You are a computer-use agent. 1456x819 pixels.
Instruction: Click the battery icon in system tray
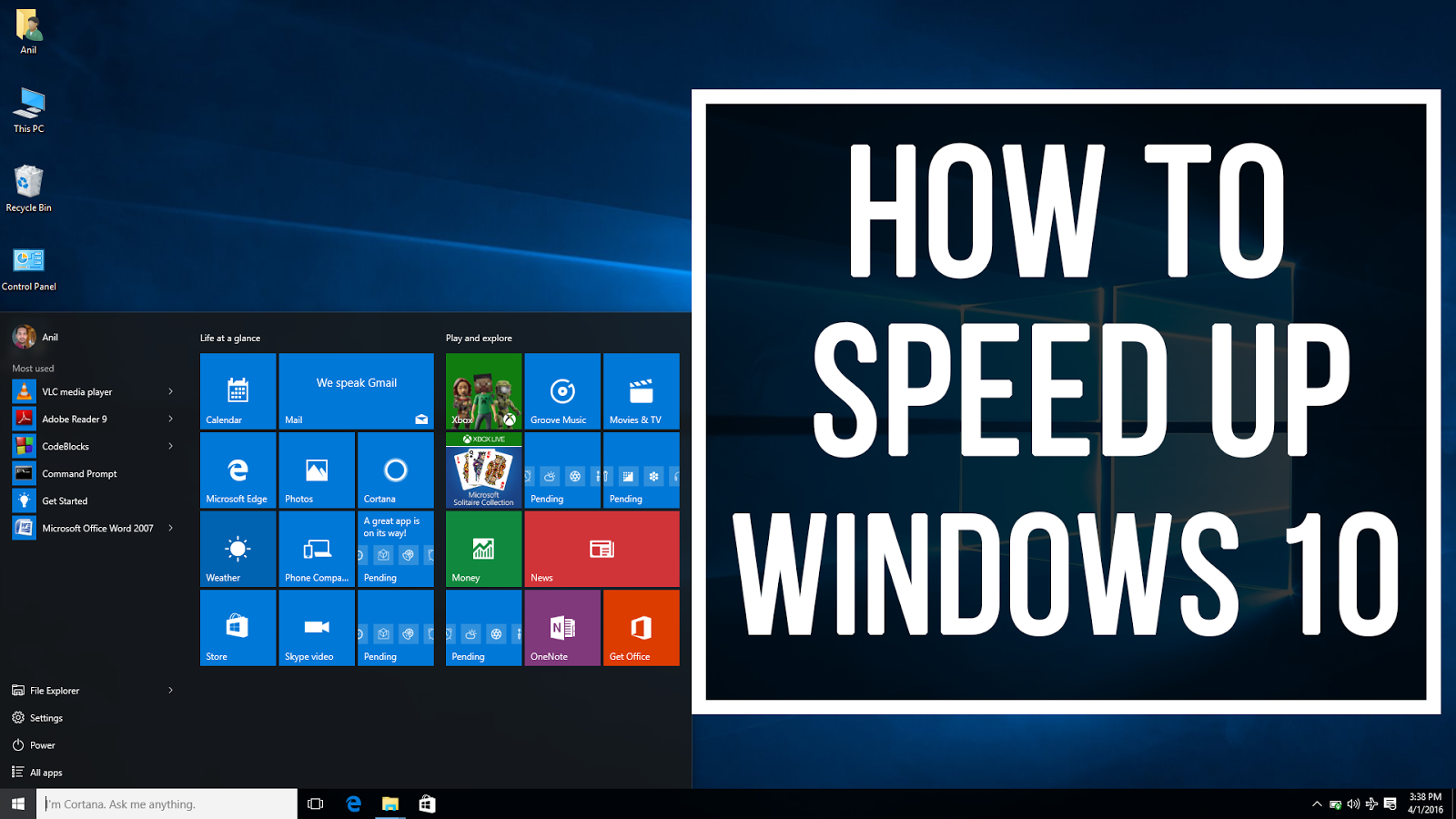[x=1335, y=804]
